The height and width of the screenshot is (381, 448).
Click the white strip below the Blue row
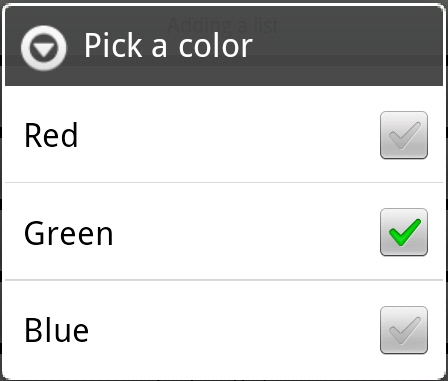pos(224,372)
